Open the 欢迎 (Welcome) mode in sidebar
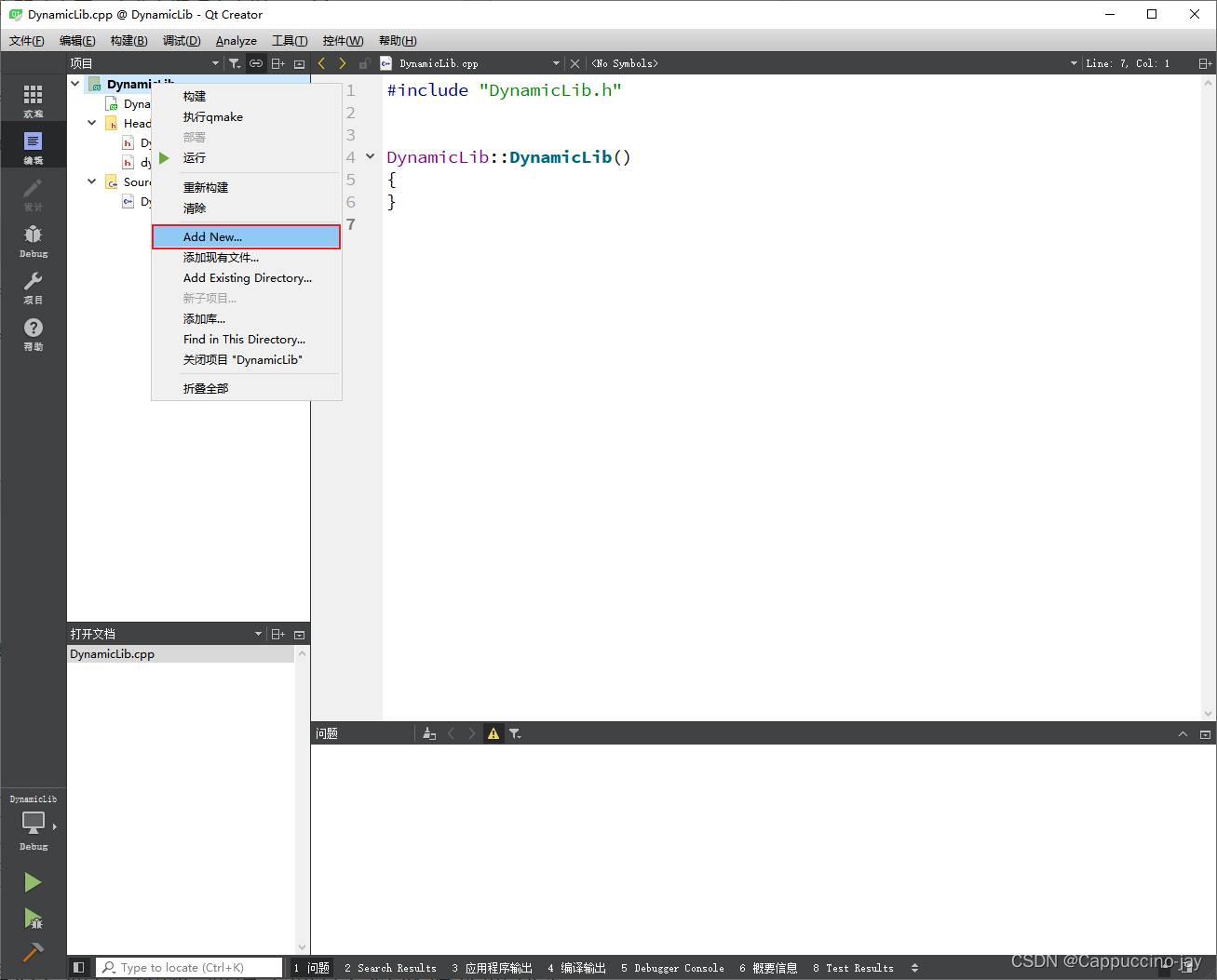The image size is (1217, 980). tap(34, 101)
